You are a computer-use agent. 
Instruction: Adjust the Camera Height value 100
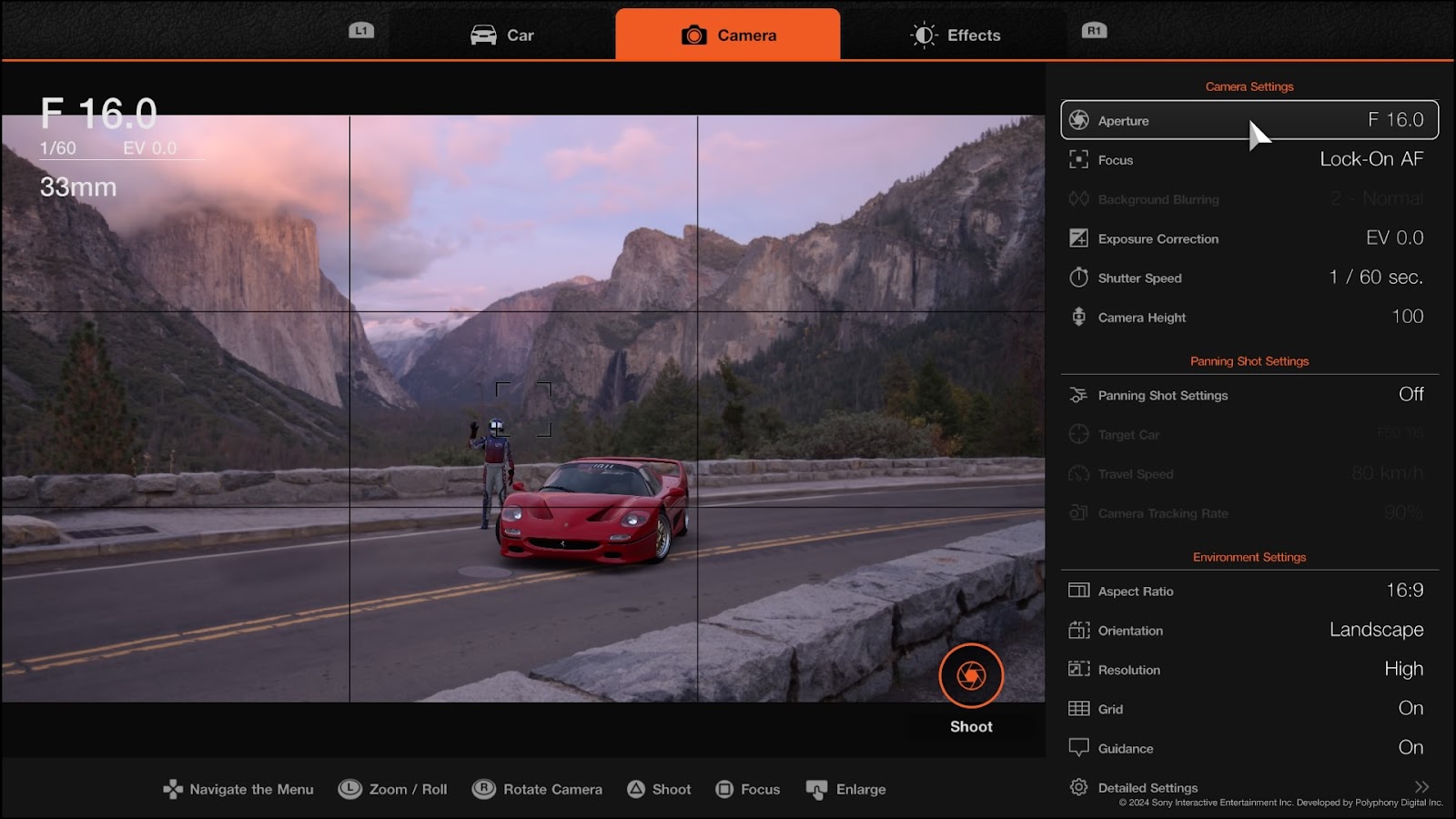point(1408,317)
